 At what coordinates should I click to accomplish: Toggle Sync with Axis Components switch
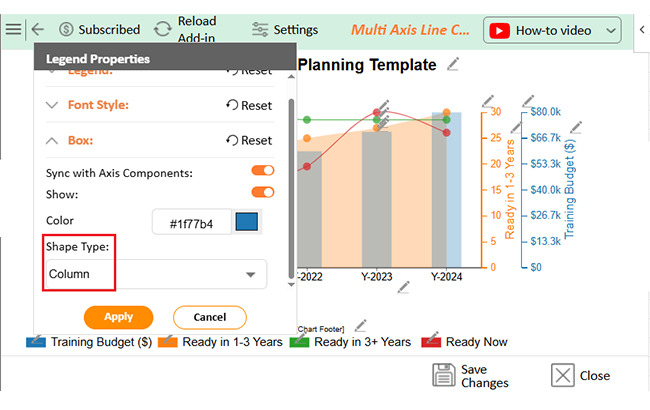263,172
